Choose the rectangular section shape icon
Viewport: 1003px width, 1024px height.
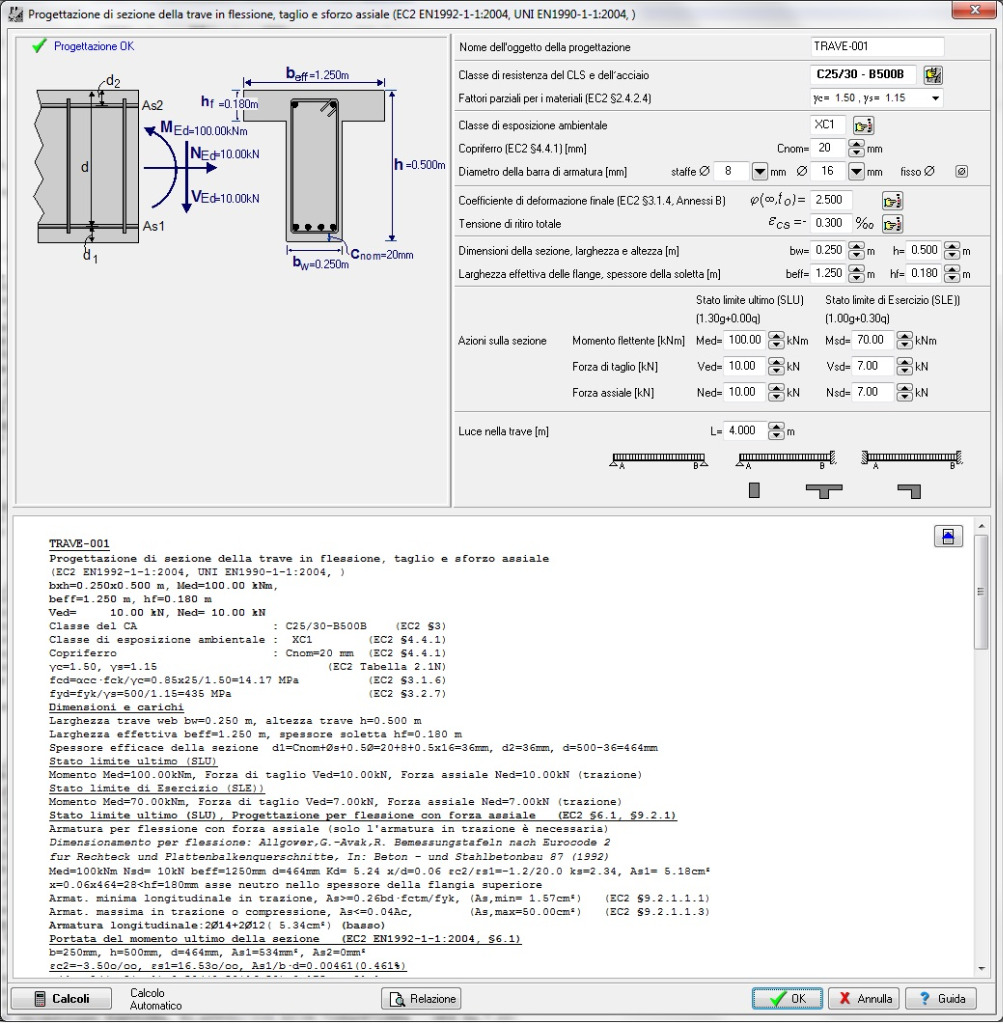(x=754, y=490)
